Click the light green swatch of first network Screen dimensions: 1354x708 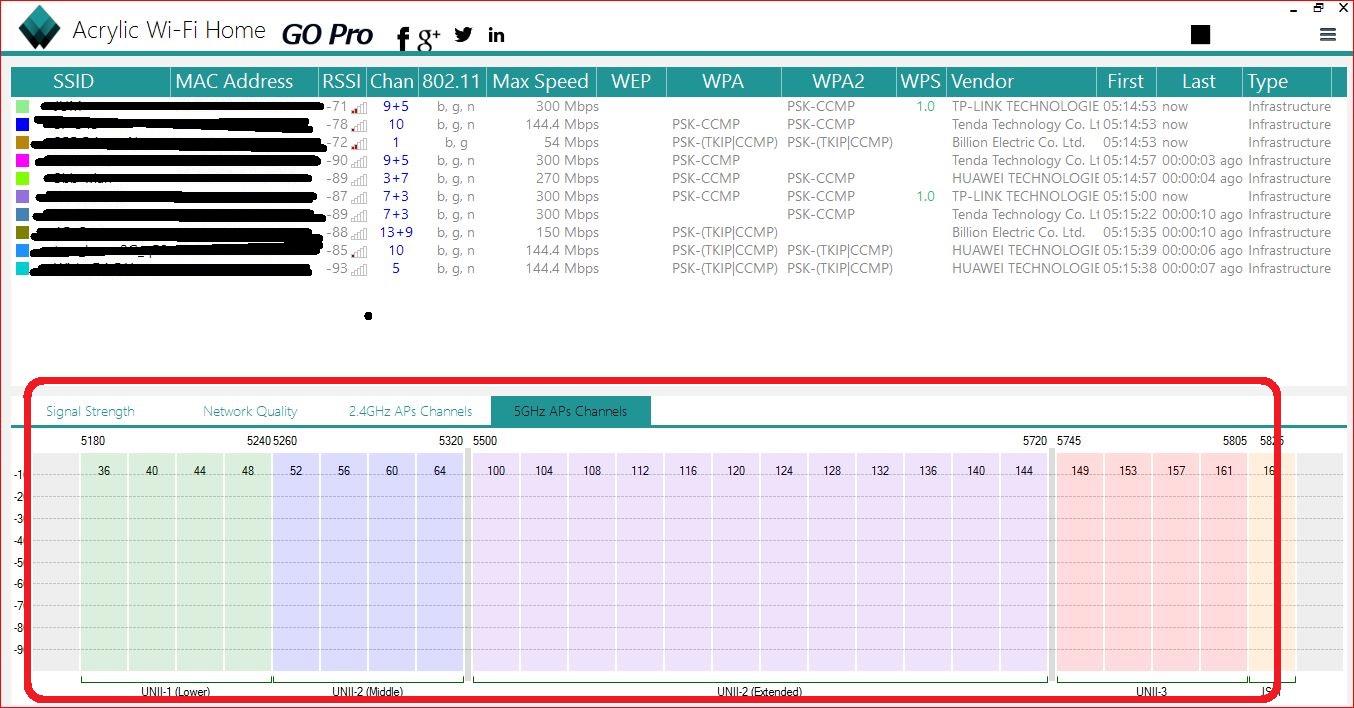click(x=22, y=107)
